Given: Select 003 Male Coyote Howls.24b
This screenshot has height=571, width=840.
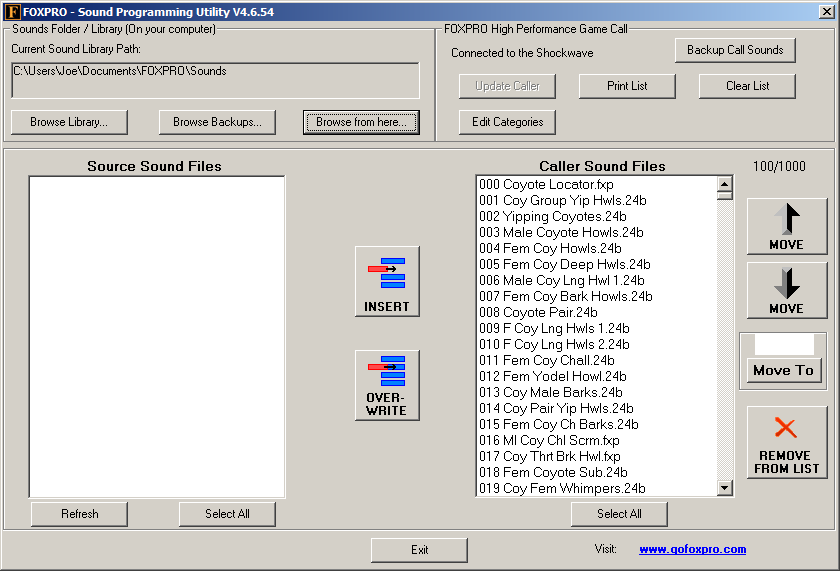Looking at the screenshot, I should (x=597, y=232).
